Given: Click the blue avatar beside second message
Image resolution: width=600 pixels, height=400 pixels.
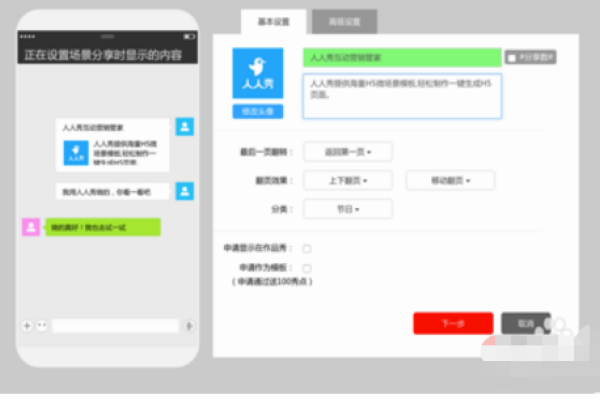Looking at the screenshot, I should (185, 191).
